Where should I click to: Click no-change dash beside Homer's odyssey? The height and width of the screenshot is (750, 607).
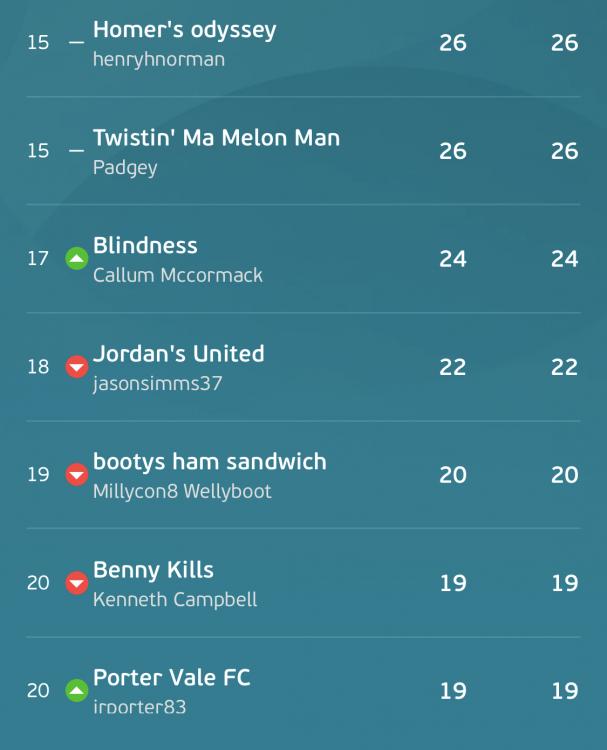[x=77, y=43]
